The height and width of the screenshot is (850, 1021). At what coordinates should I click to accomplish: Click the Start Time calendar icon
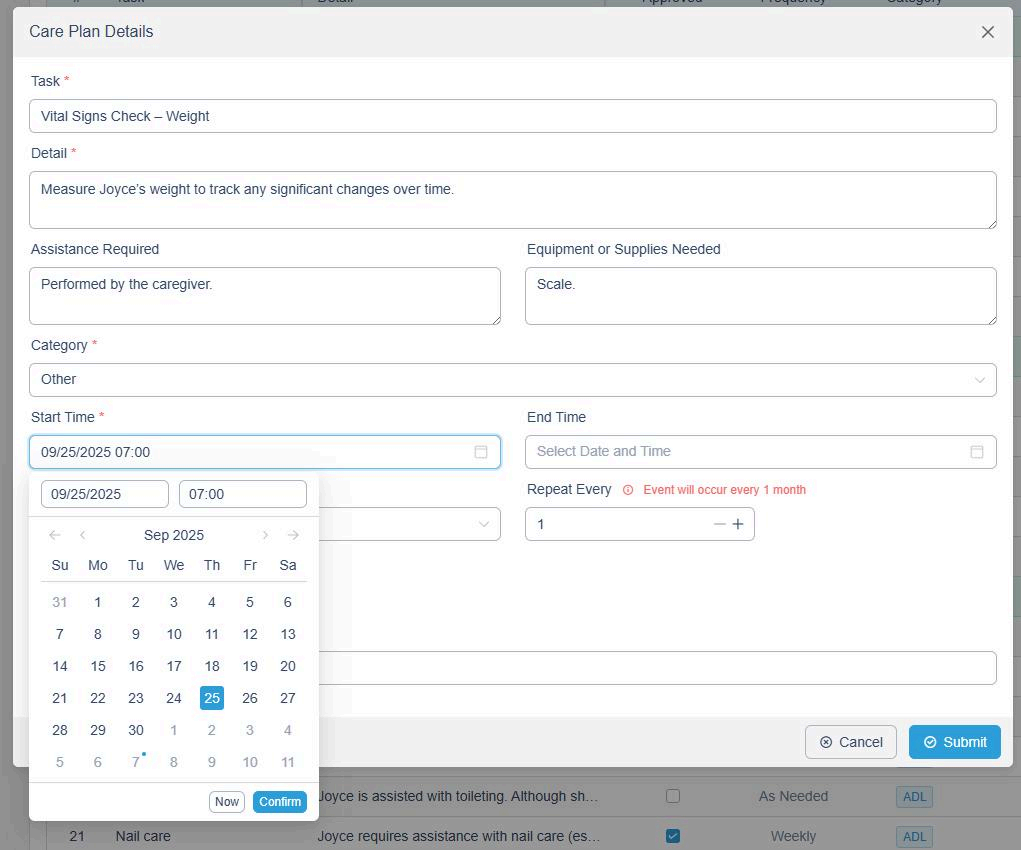click(x=480, y=452)
